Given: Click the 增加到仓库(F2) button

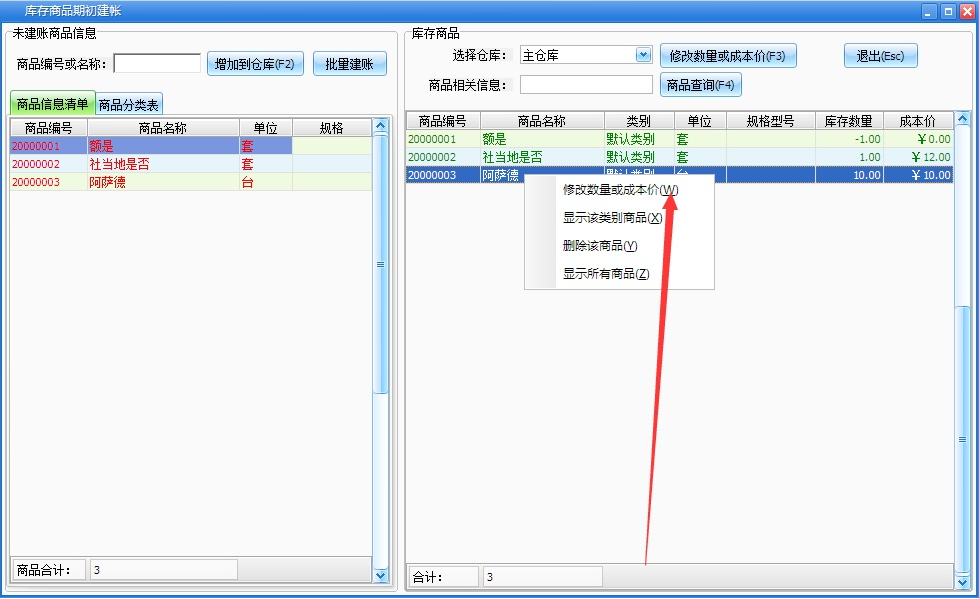Looking at the screenshot, I should (x=255, y=64).
